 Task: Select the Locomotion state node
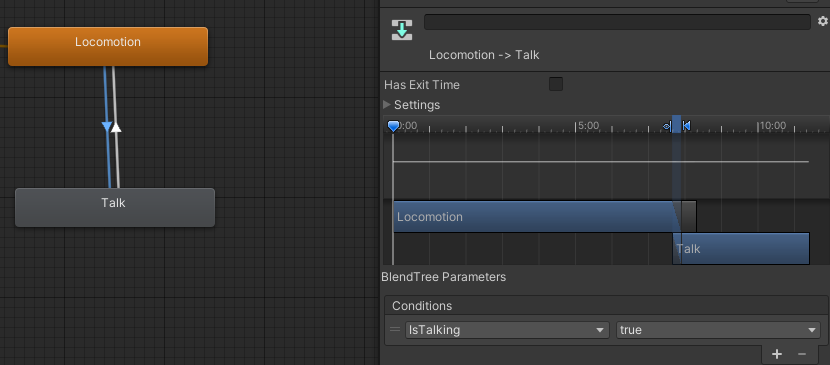(108, 47)
